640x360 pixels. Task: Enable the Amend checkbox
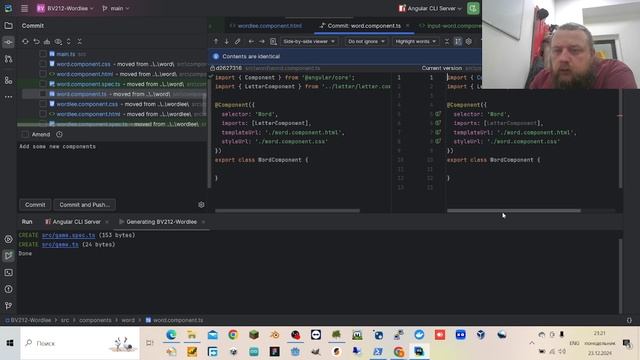pos(25,134)
